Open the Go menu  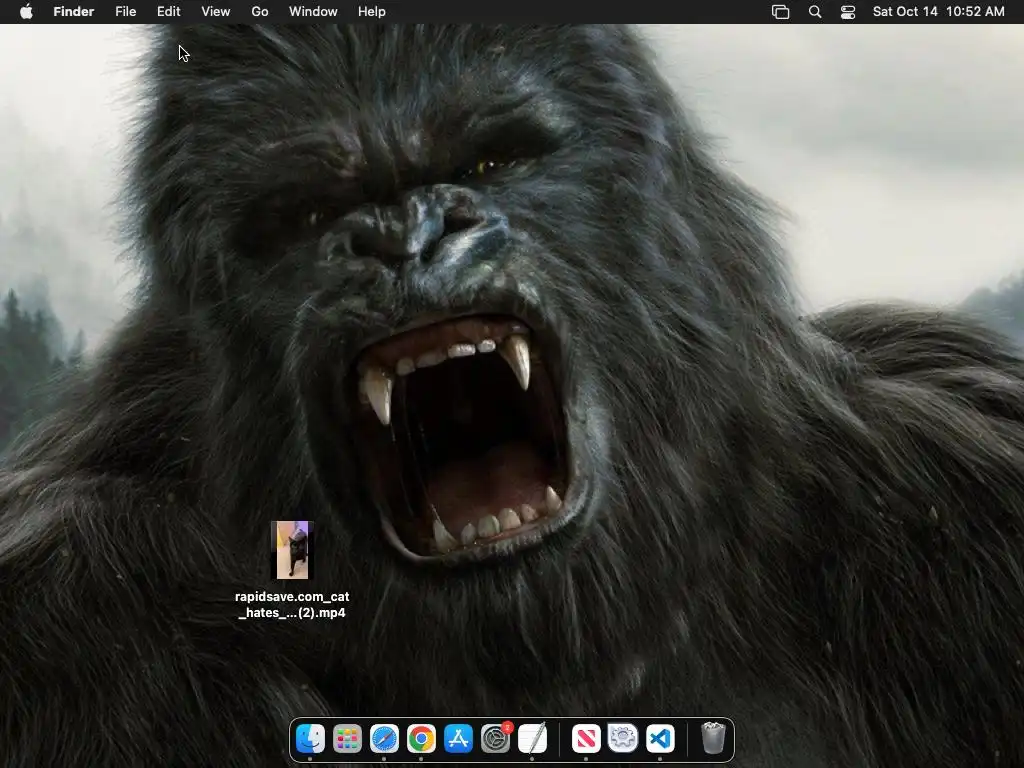pyautogui.click(x=260, y=12)
